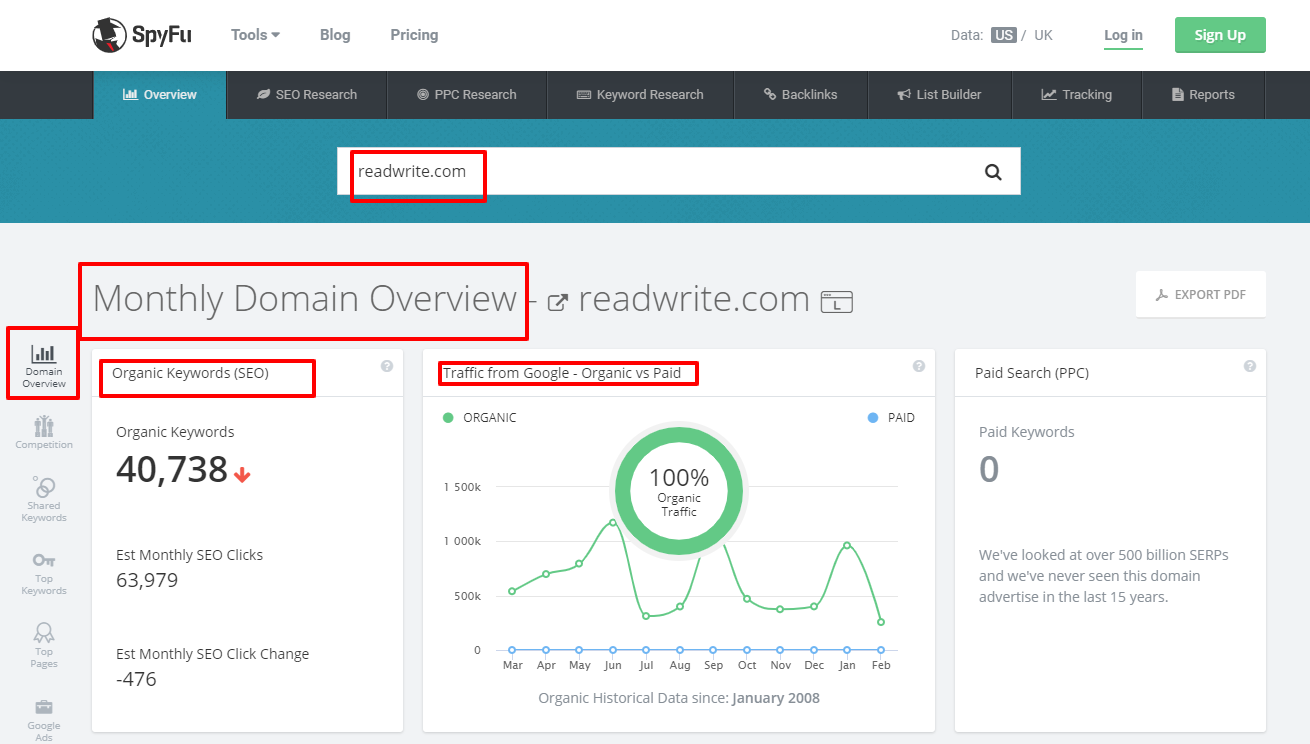
Task: Click the 100% Organic Traffic donut chart
Action: click(x=678, y=490)
